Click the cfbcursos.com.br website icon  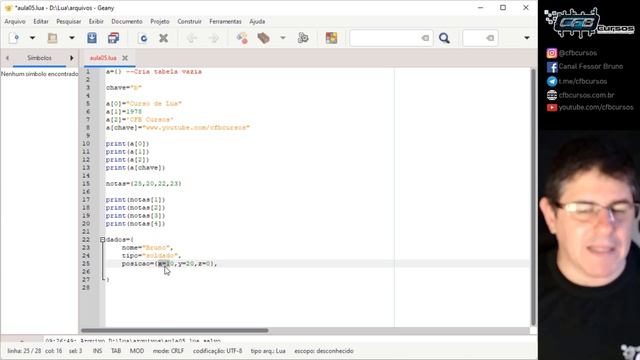(552, 95)
